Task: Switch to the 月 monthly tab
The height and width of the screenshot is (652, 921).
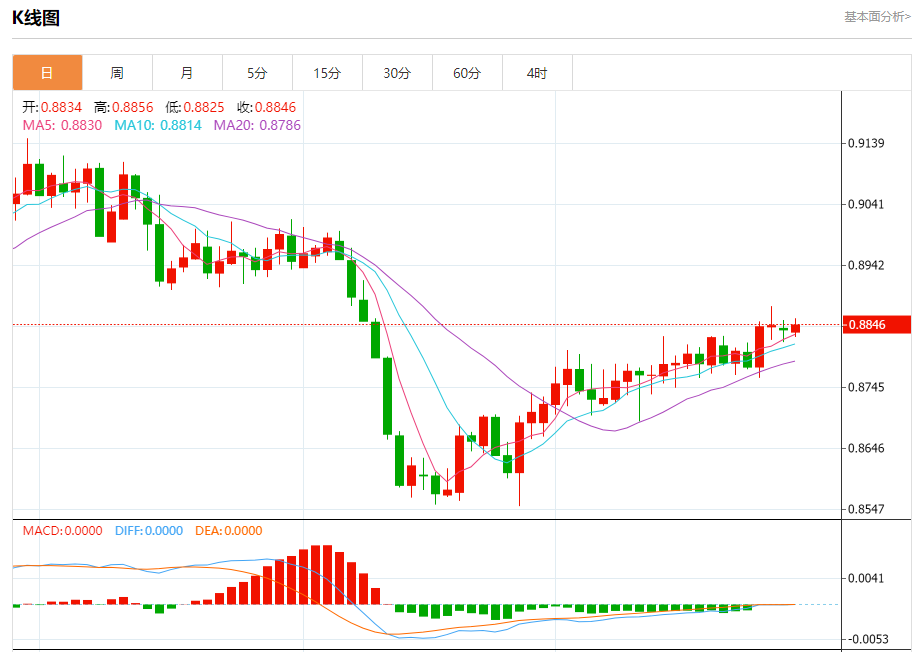Action: pos(187,73)
